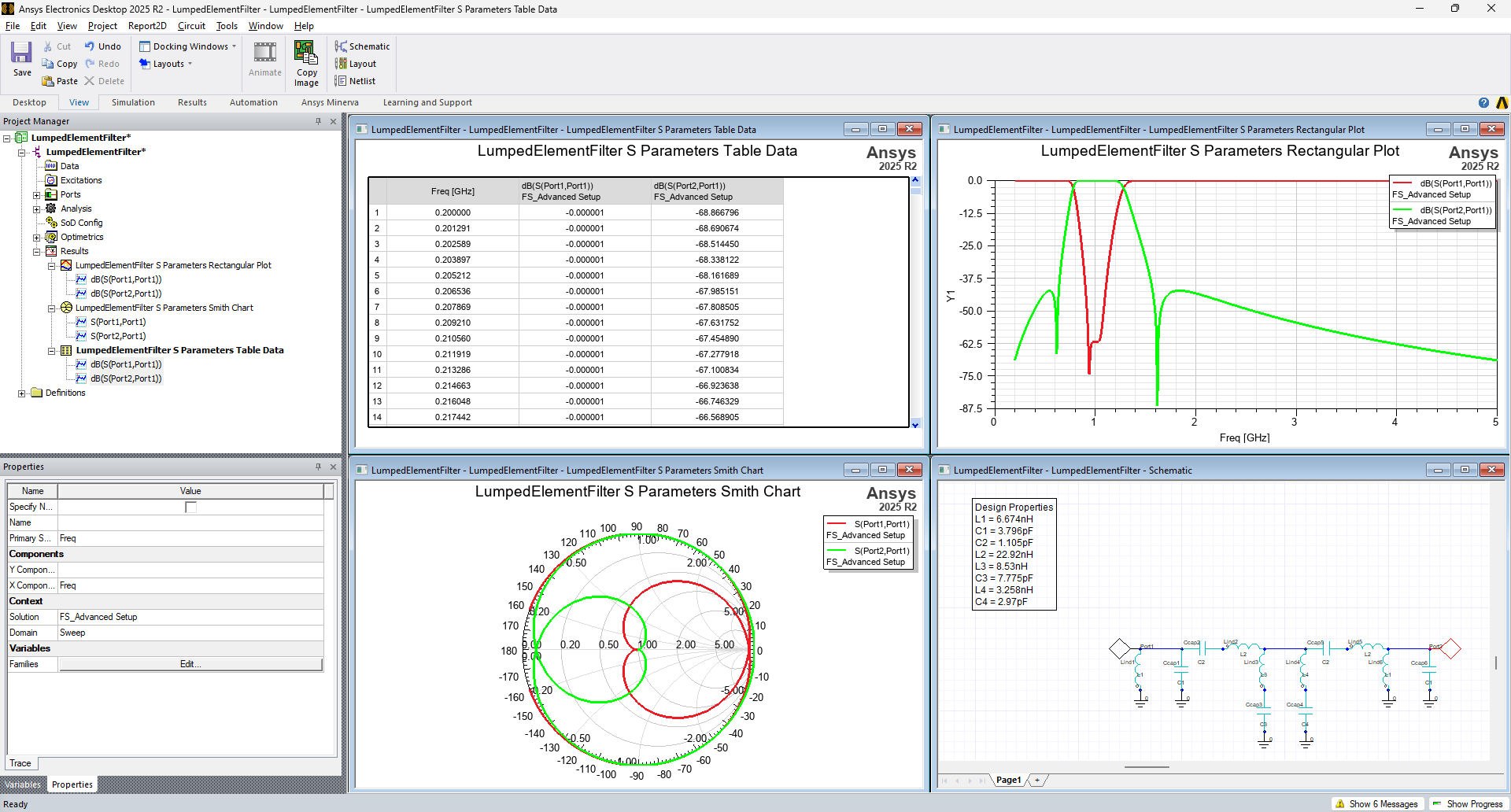This screenshot has height=812, width=1511.
Task: Expand the Optimetrics tree node
Action: tap(36, 238)
